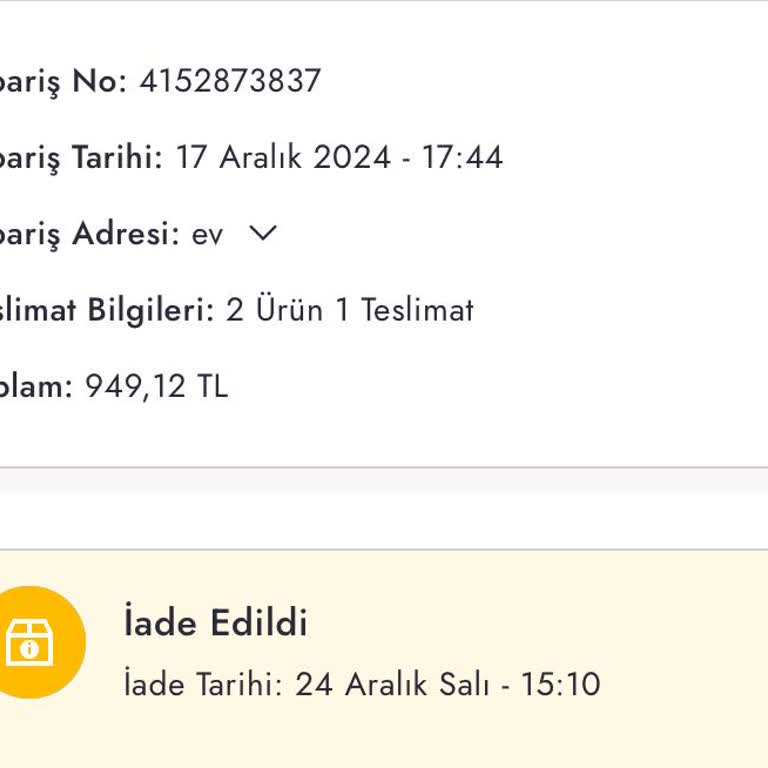
Task: Click the 'No:' order number label
Action: point(99,81)
